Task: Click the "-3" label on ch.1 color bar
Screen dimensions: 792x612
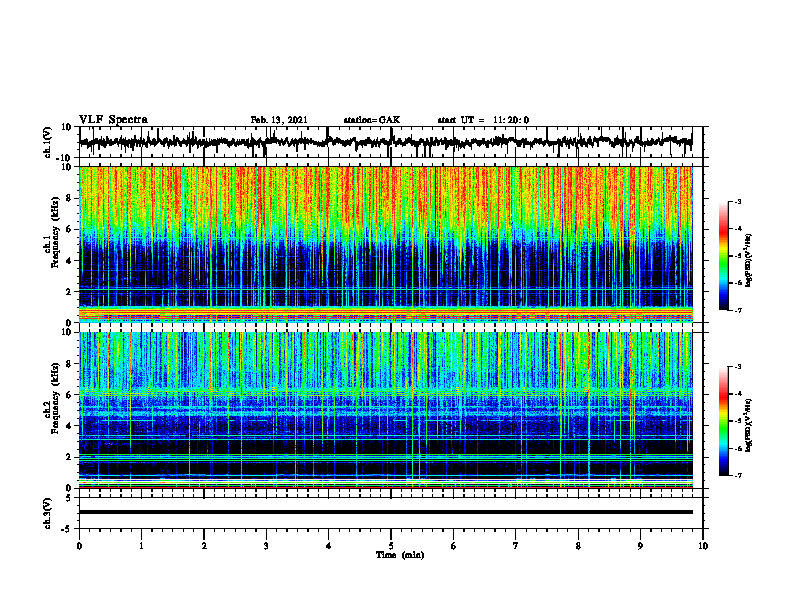Action: [x=738, y=201]
